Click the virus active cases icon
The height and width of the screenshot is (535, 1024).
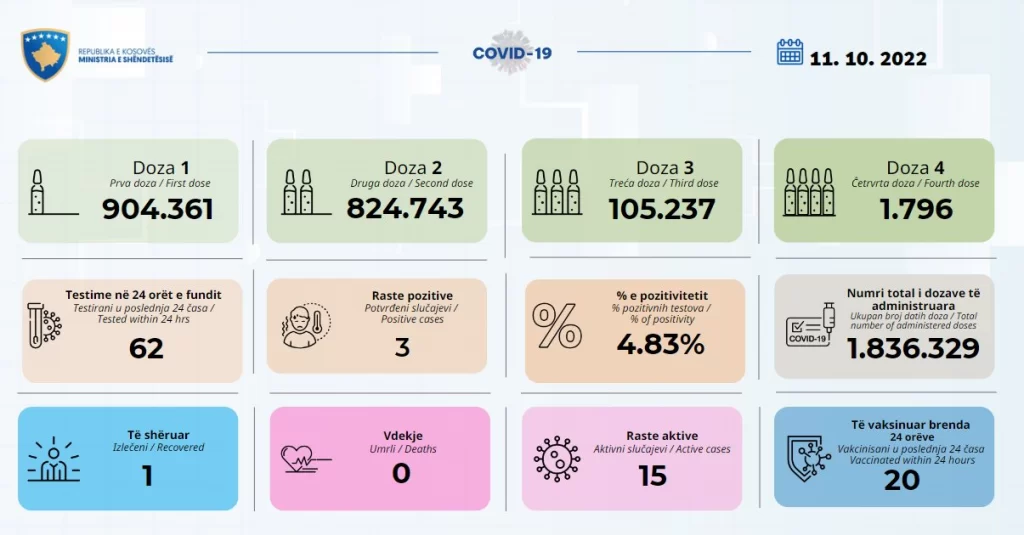point(556,459)
